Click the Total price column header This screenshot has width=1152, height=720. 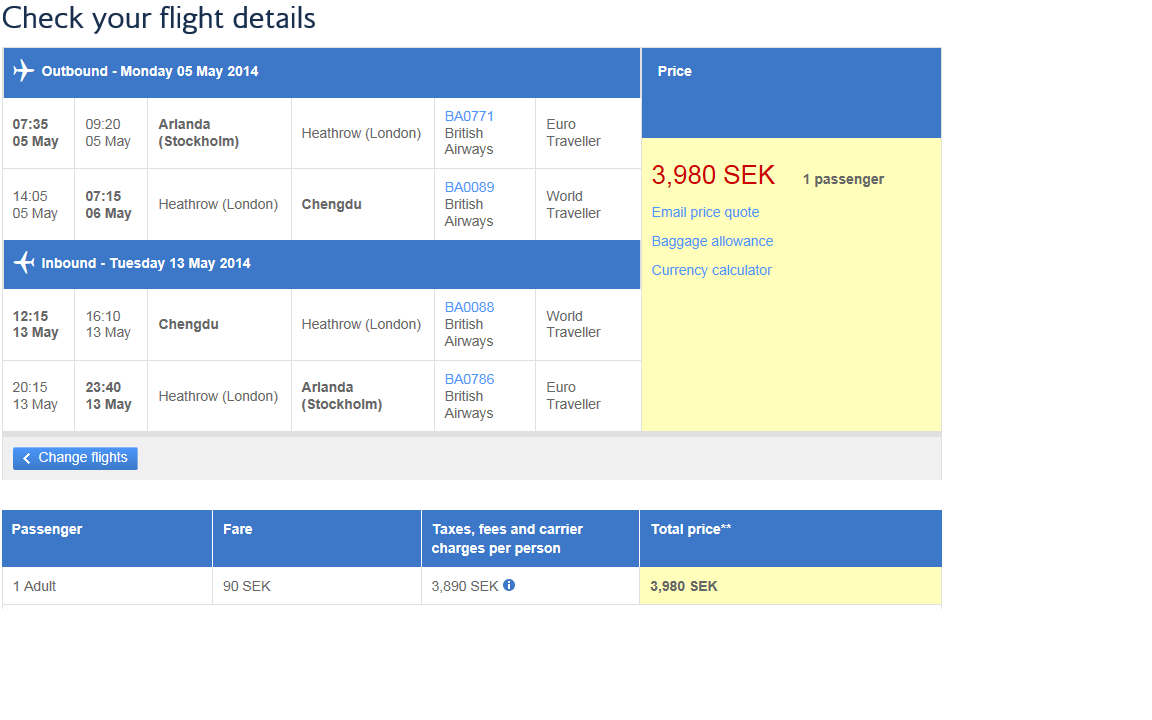pyautogui.click(x=691, y=529)
